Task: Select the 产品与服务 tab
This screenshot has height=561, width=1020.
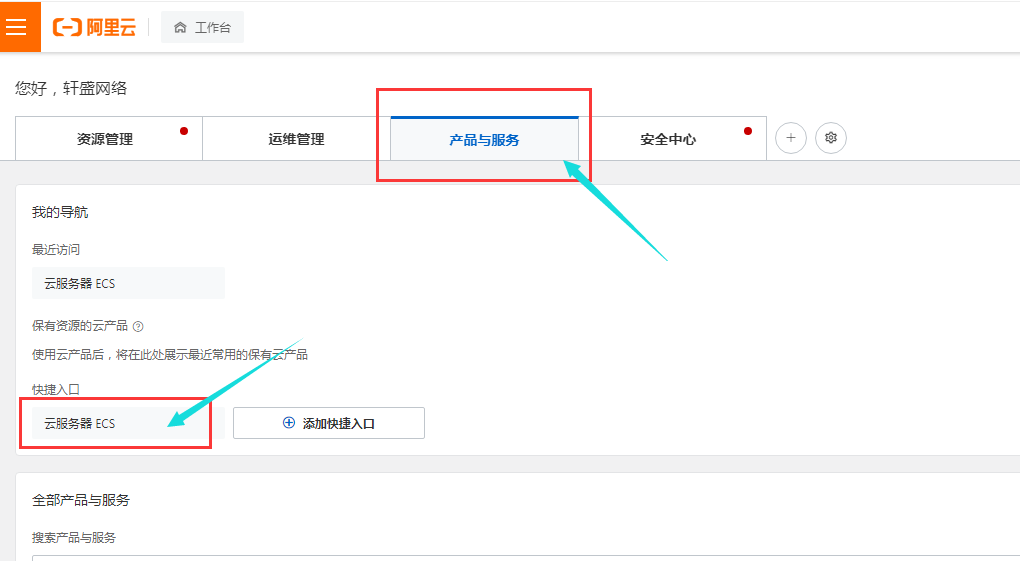Action: (484, 139)
